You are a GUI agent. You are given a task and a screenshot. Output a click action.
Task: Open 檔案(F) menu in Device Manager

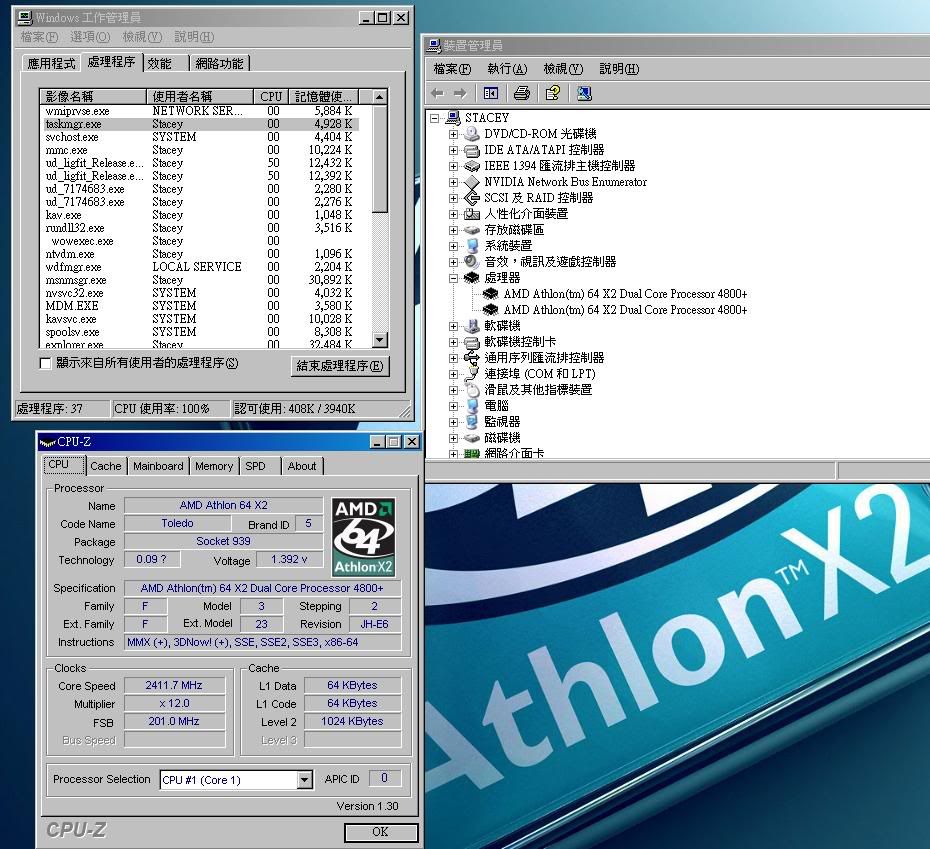(x=452, y=69)
